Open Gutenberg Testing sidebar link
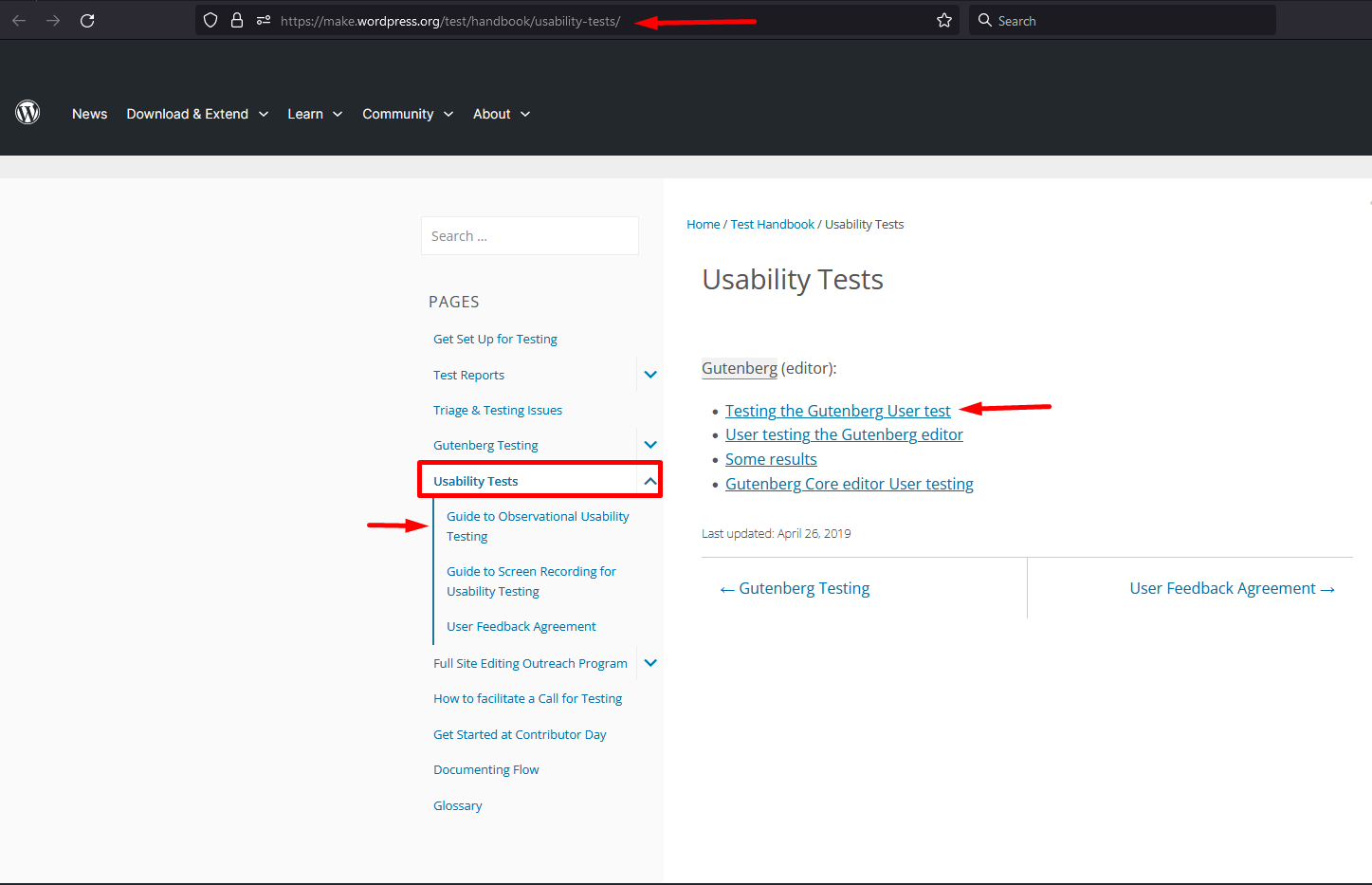This screenshot has height=885, width=1372. [x=485, y=445]
